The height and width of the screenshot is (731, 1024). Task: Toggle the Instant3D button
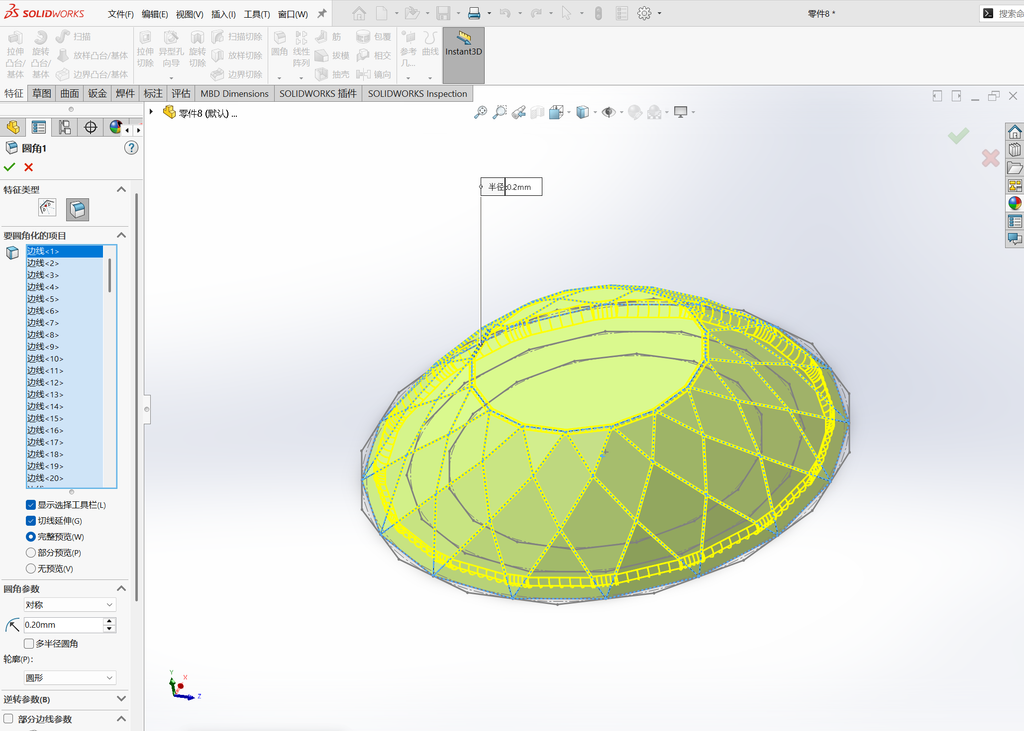464,55
